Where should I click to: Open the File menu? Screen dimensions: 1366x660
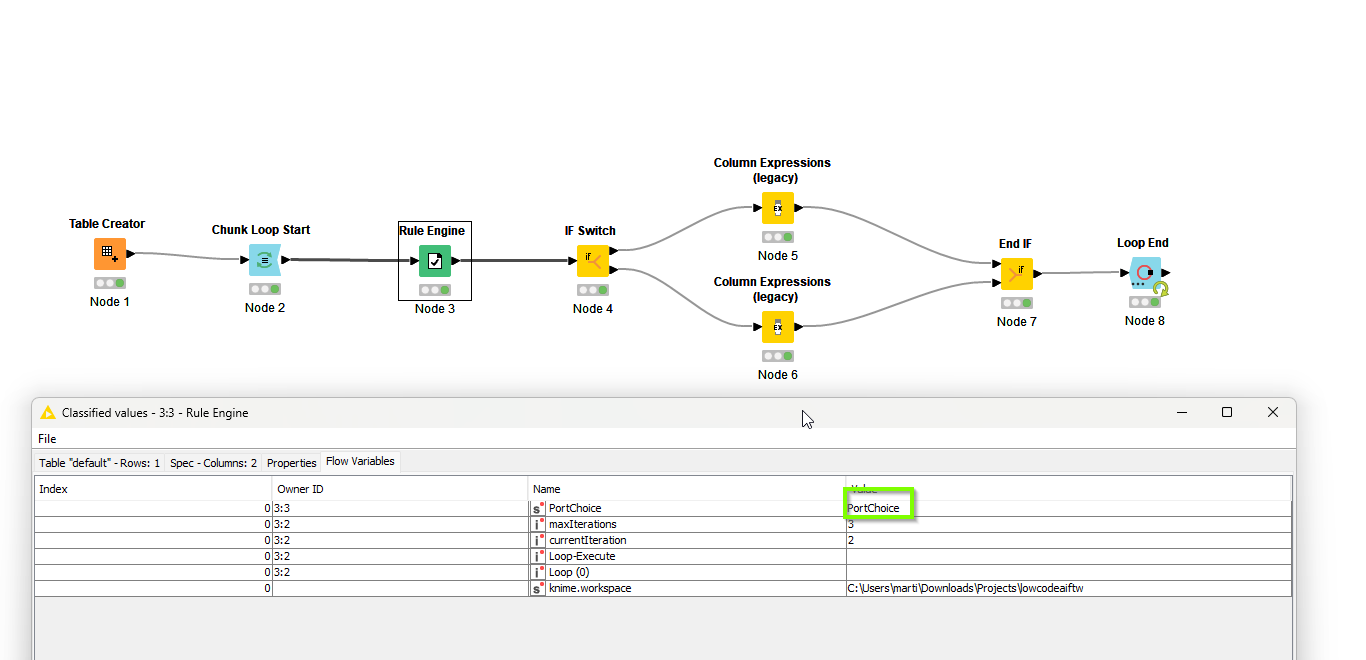click(47, 439)
